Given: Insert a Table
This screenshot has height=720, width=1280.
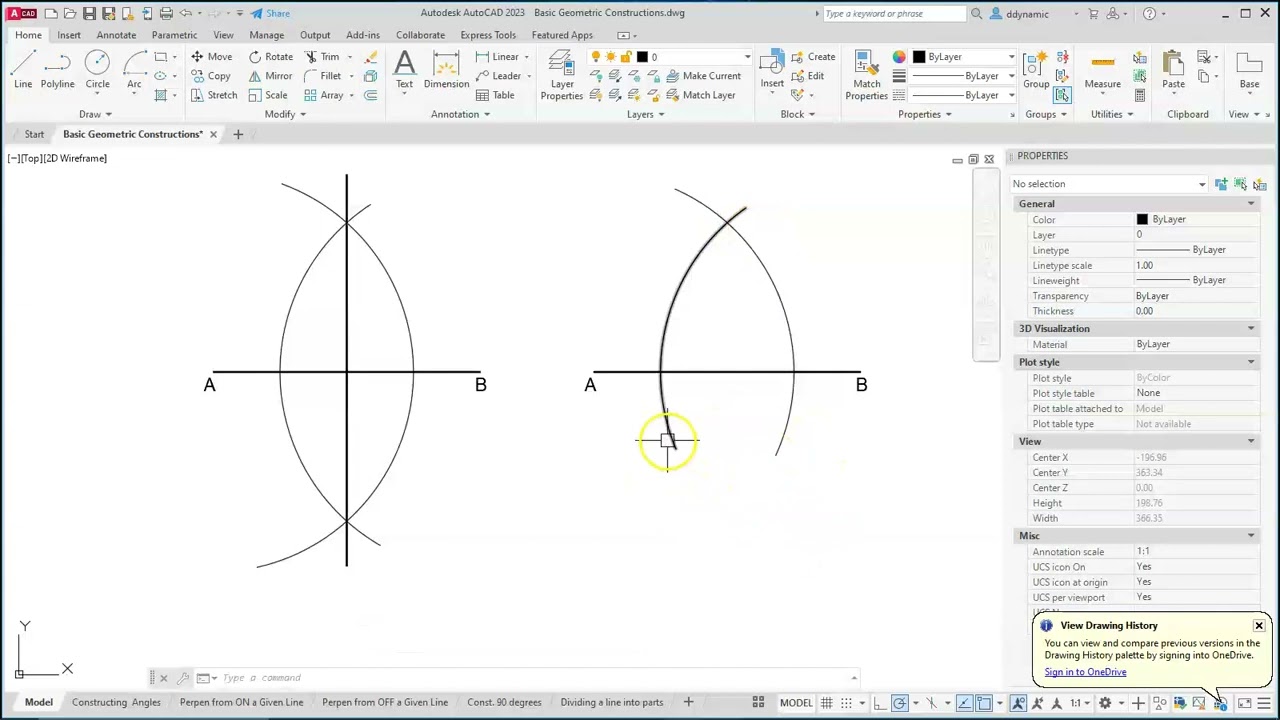Looking at the screenshot, I should point(495,95).
